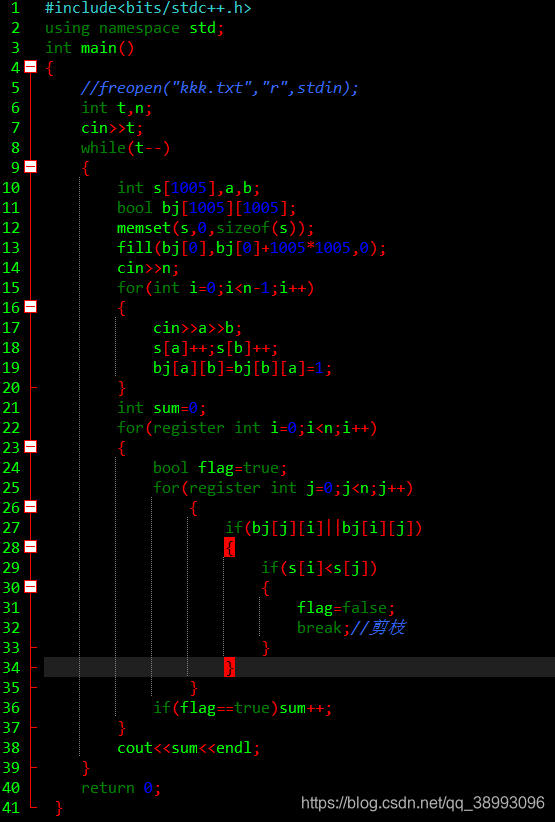Click the 'if(flag==true)sum++;' line

pyautogui.click(x=243, y=708)
